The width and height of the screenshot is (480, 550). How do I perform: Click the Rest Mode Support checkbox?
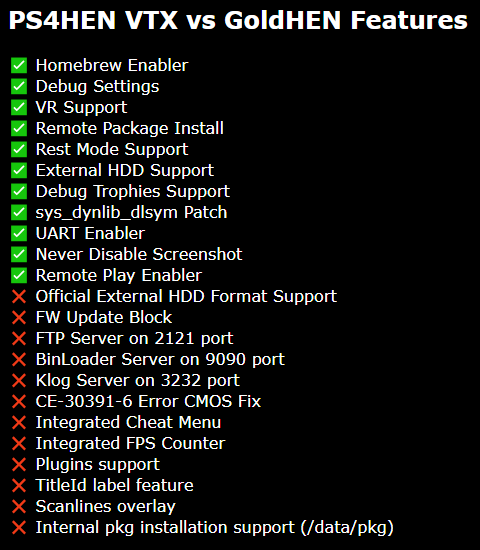point(19,149)
